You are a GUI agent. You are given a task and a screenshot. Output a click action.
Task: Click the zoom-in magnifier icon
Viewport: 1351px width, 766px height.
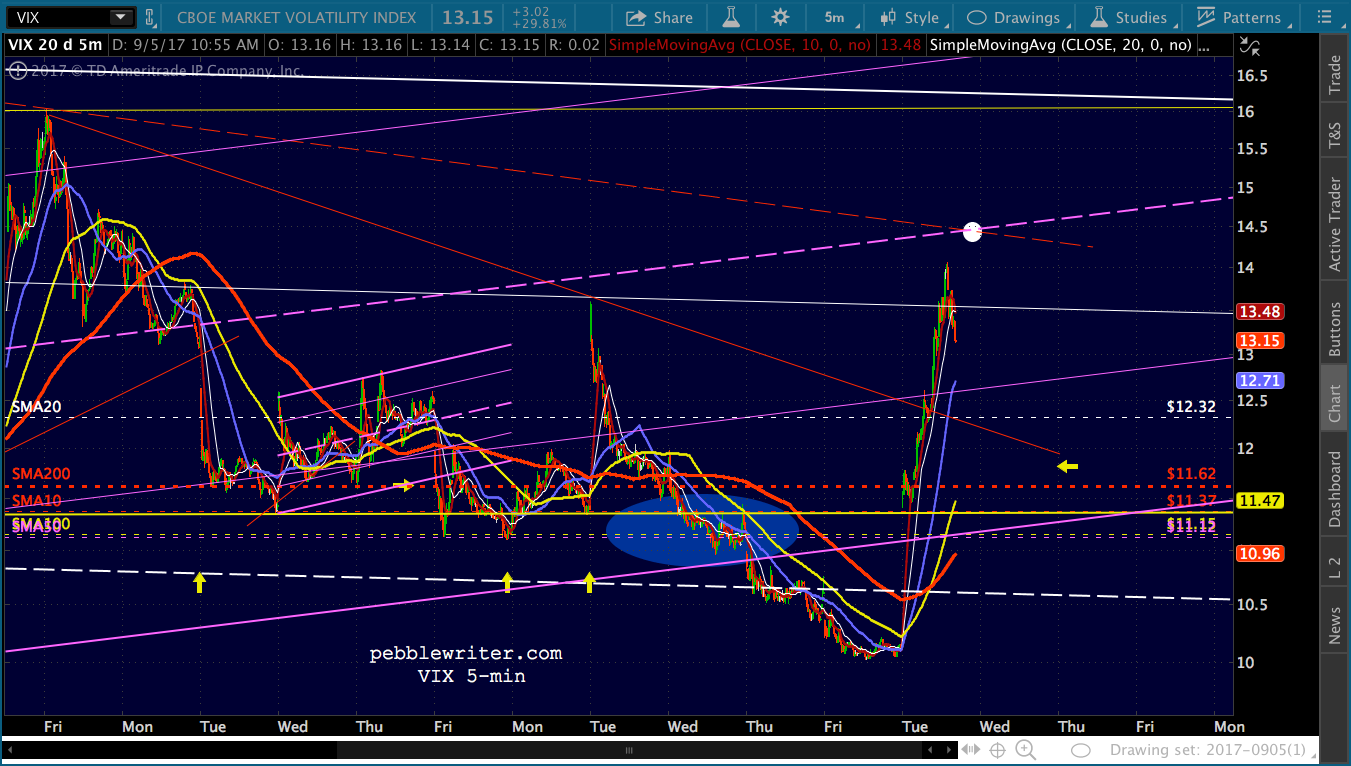click(x=1025, y=750)
